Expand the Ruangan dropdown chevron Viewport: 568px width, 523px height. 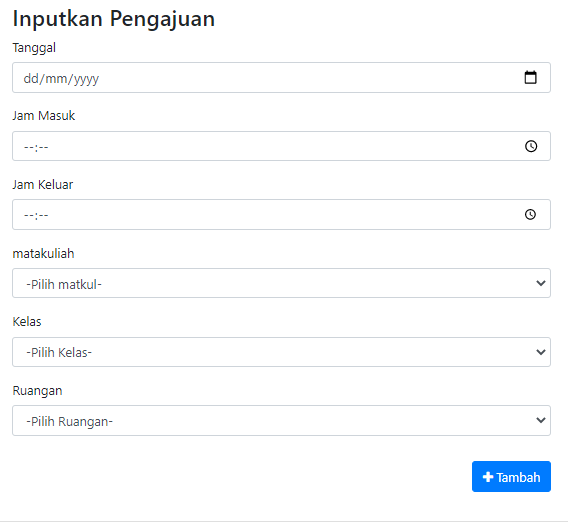(x=540, y=420)
